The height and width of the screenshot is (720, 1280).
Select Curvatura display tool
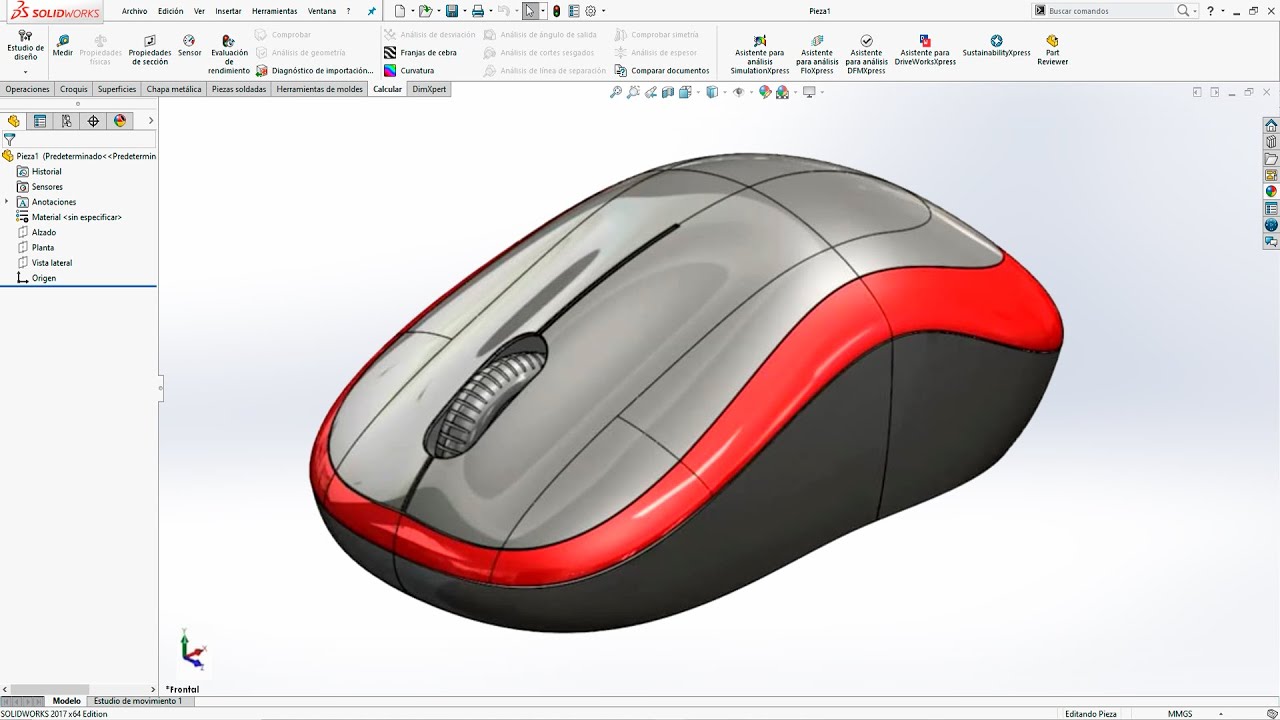tap(409, 71)
